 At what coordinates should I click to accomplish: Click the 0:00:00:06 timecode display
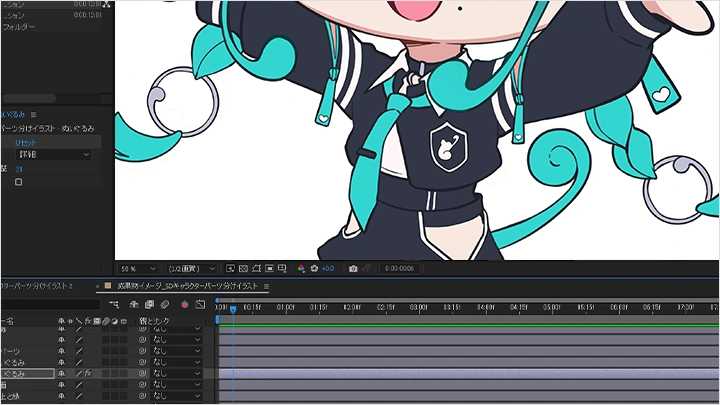(399, 269)
